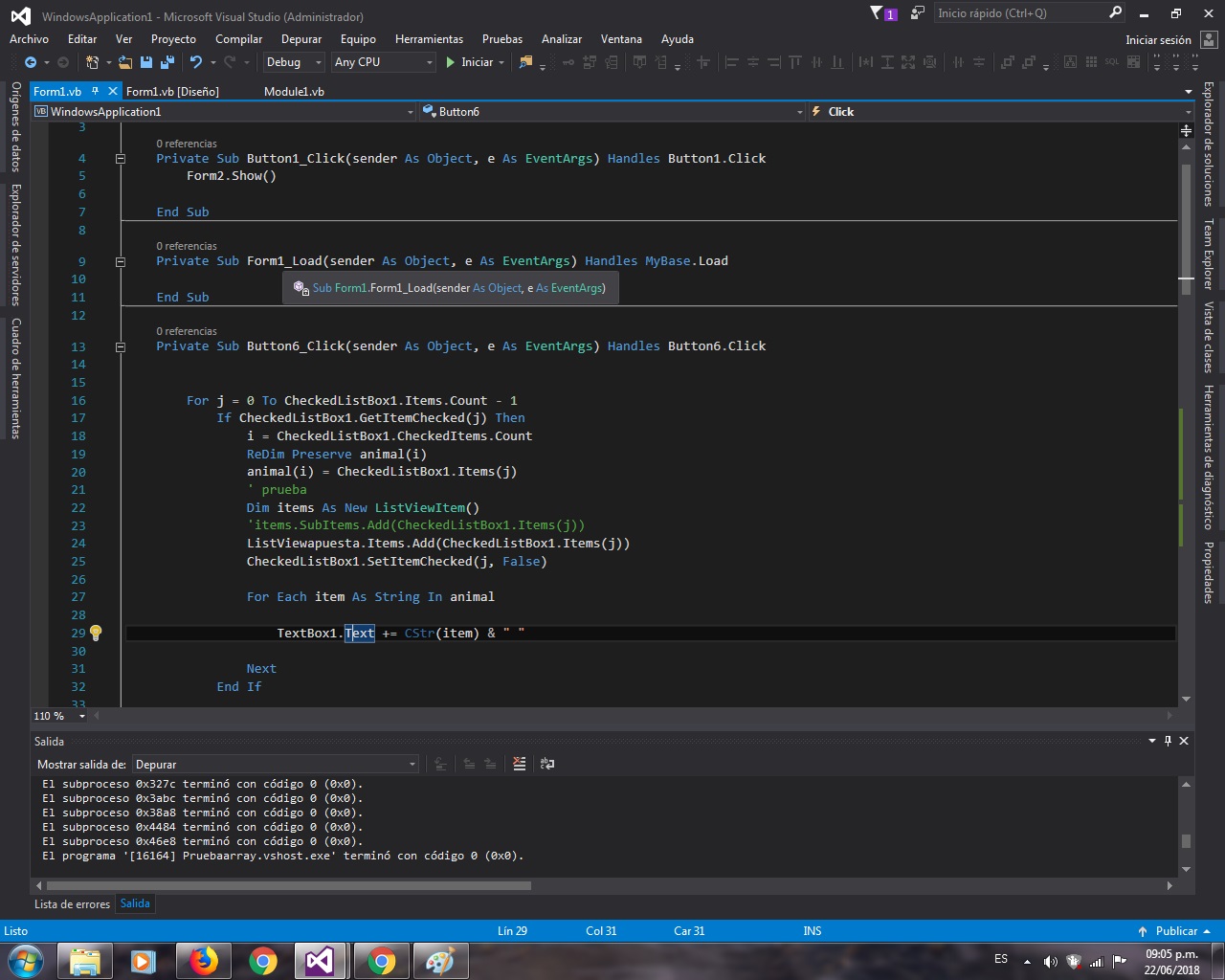Screen dimensions: 1225x980
Task: Open the Analizar menu
Action: [562, 39]
